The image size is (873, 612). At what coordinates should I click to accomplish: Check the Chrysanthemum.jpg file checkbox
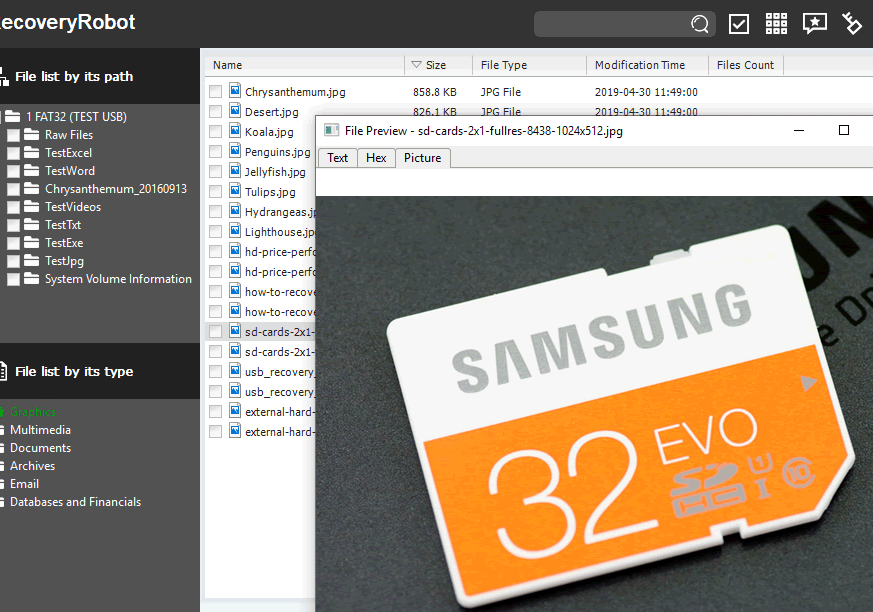pyautogui.click(x=215, y=91)
